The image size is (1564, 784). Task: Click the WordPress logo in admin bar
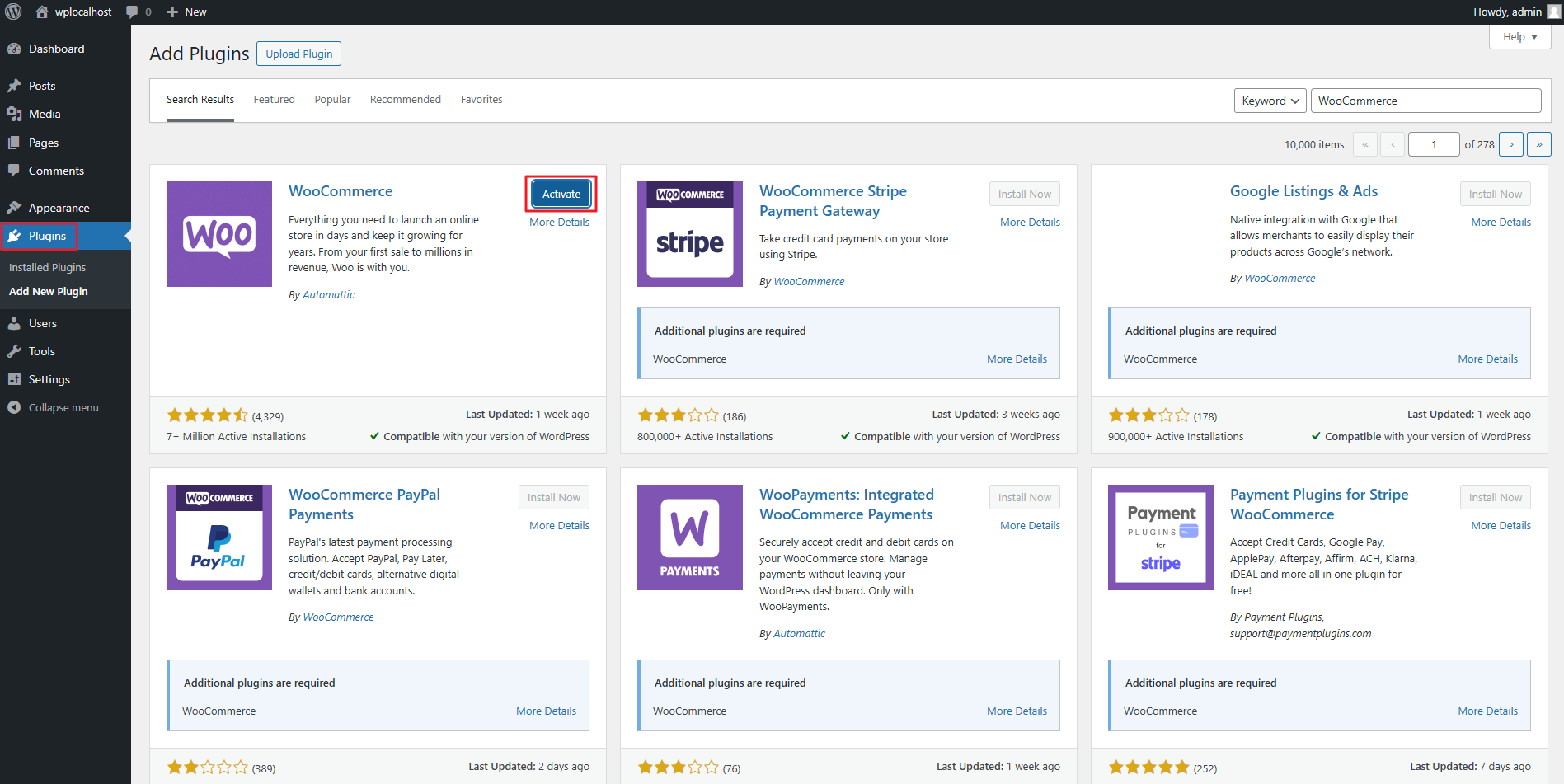(x=13, y=12)
